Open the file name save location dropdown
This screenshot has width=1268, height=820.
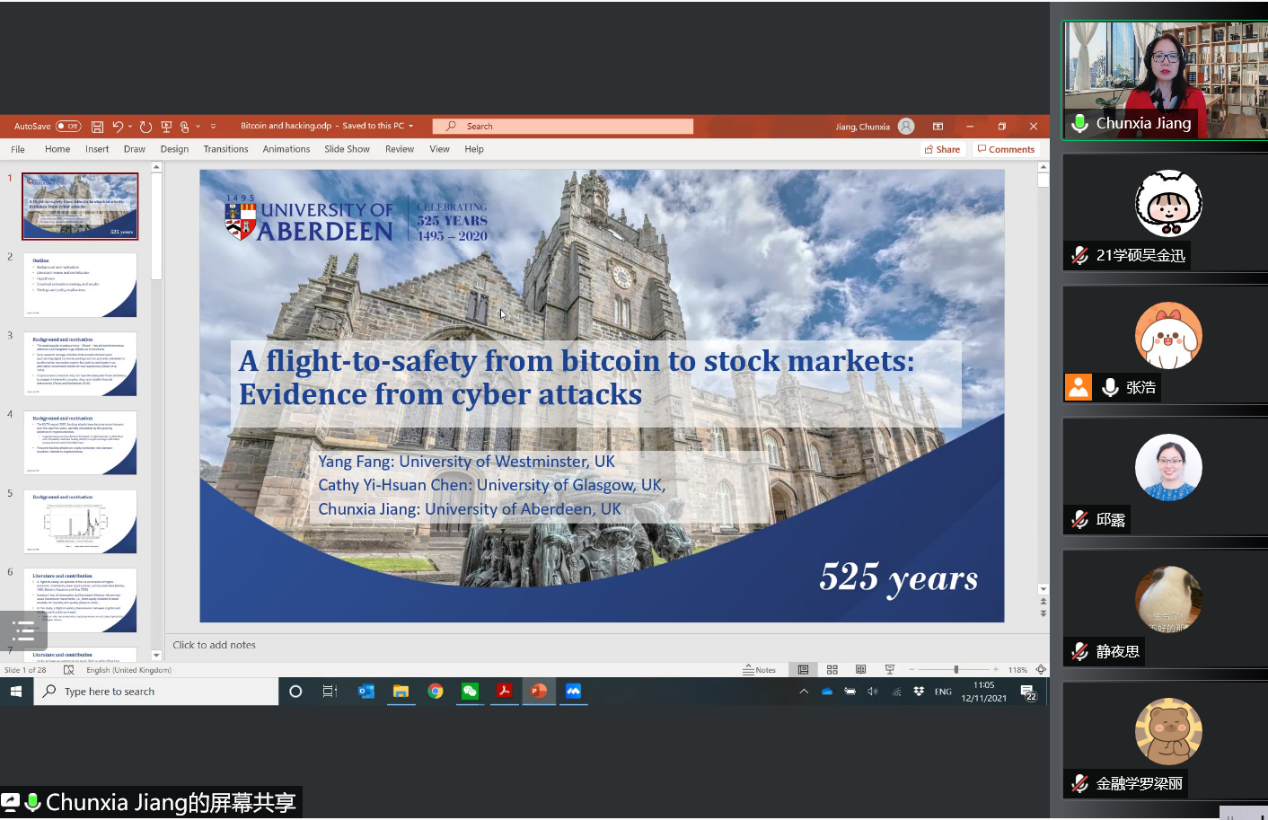[411, 127]
